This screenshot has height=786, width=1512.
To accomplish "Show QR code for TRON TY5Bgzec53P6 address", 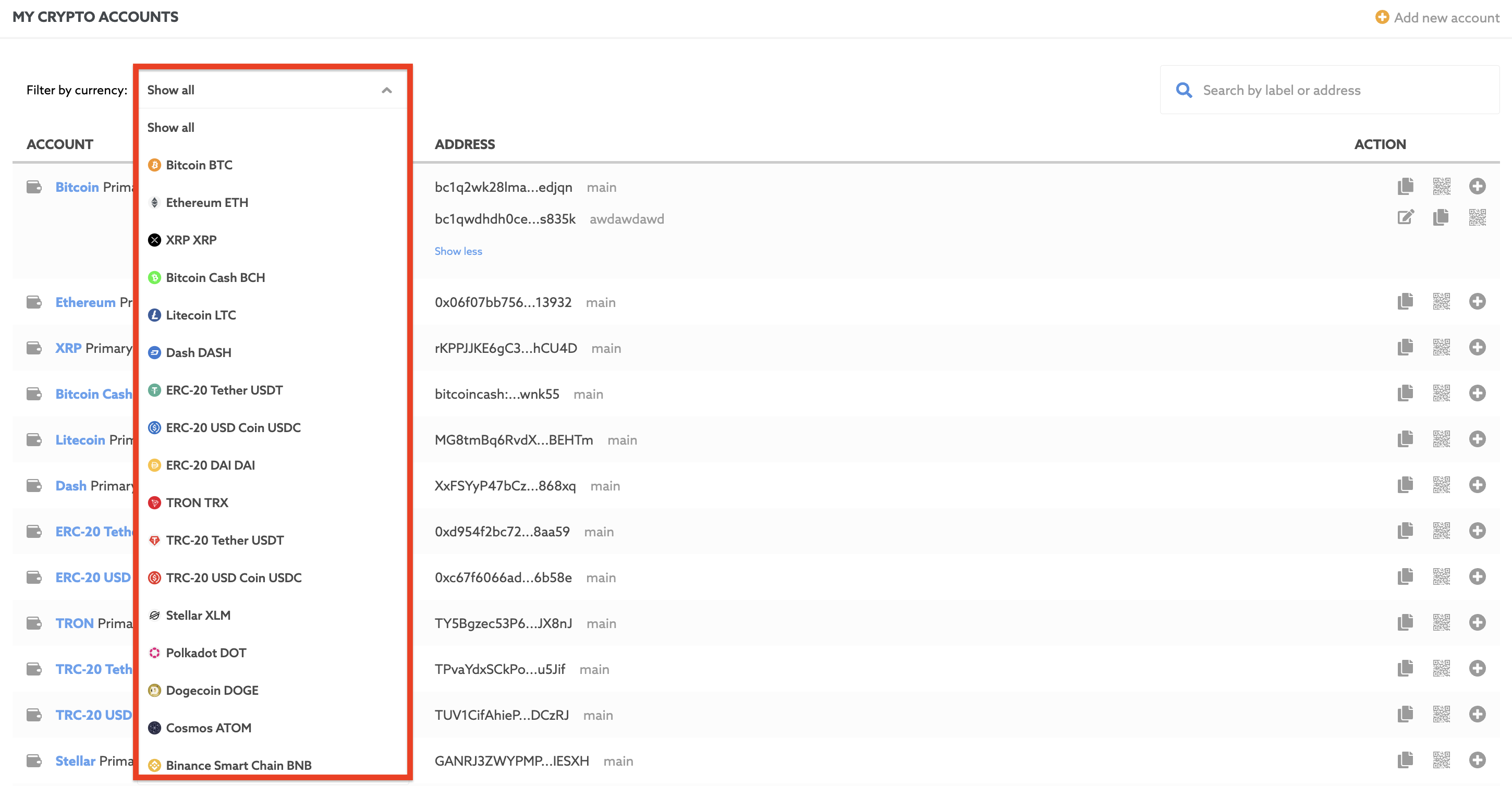I will click(x=1442, y=622).
